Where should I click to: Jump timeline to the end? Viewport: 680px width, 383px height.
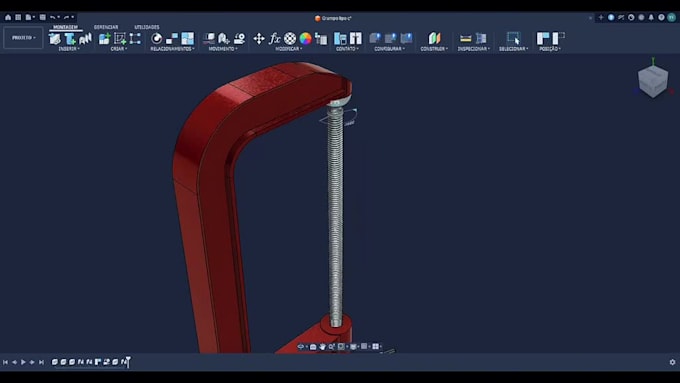pos(42,362)
